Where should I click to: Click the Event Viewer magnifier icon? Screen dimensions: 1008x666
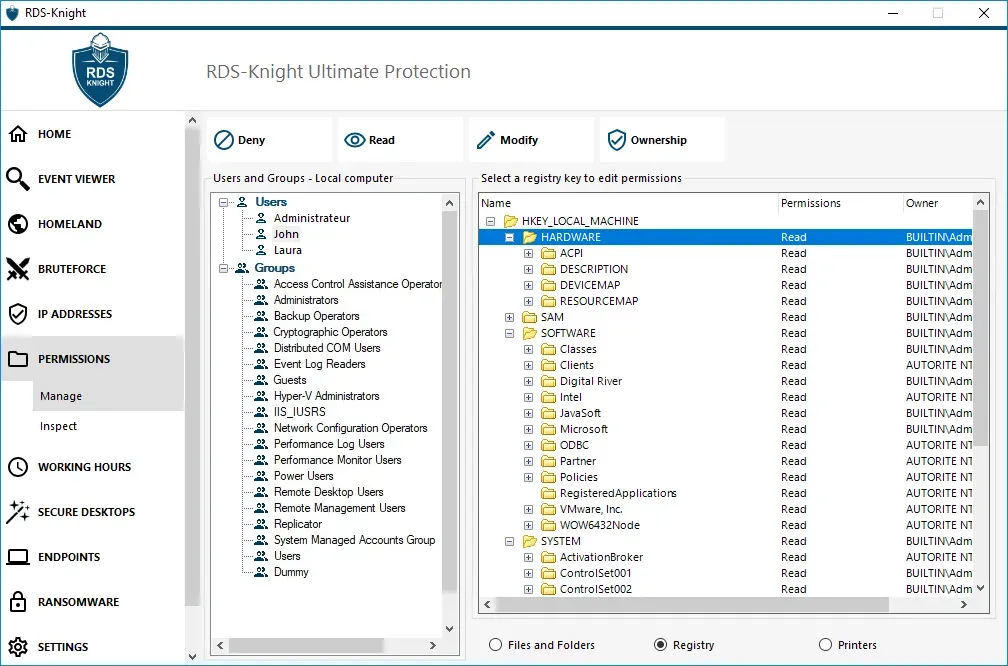coord(18,179)
